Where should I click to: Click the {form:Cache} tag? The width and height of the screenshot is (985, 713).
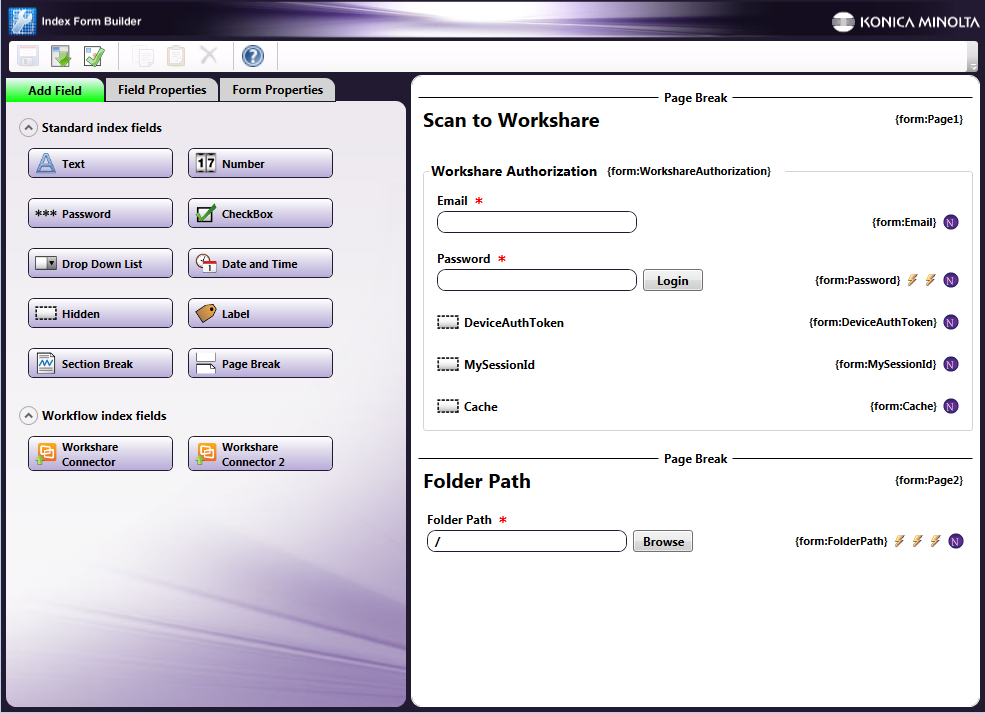(903, 406)
